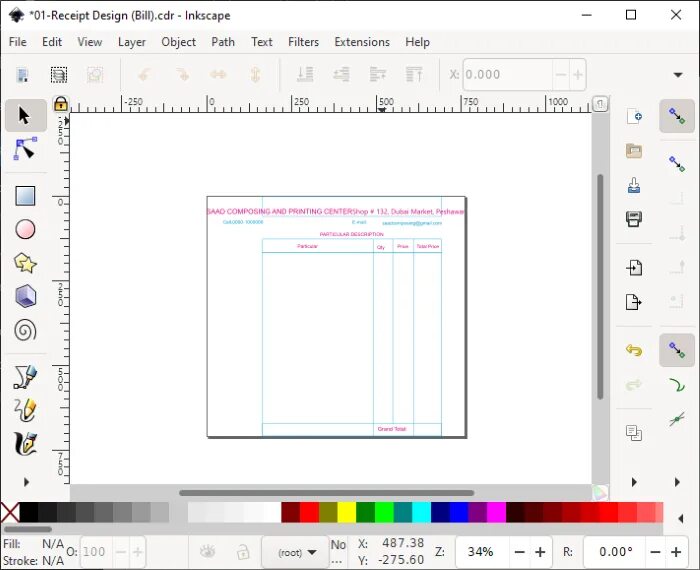
Task: Toggle snap nodes and paths button
Action: (x=677, y=350)
